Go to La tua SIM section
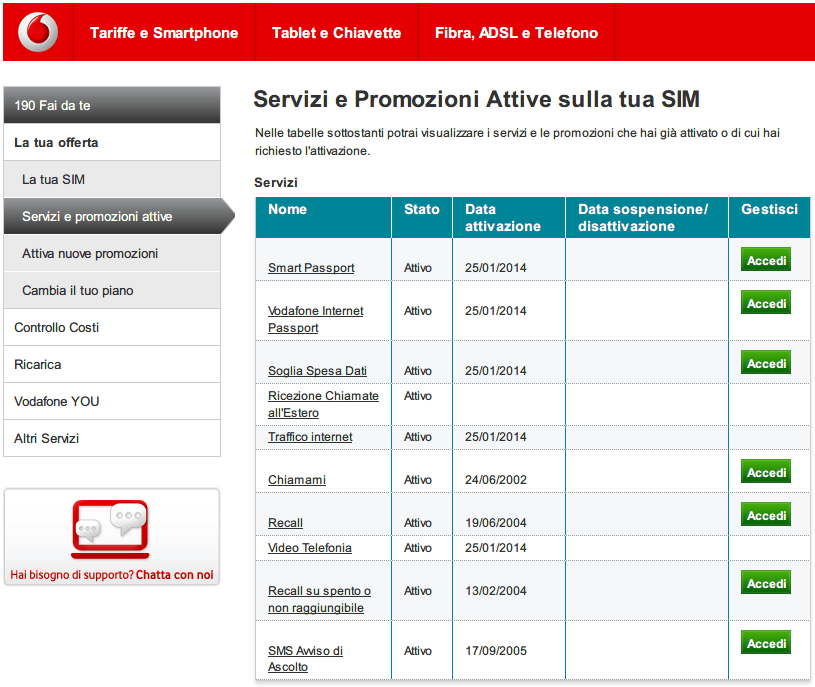Screen dimensions: 815x687 click(x=112, y=179)
